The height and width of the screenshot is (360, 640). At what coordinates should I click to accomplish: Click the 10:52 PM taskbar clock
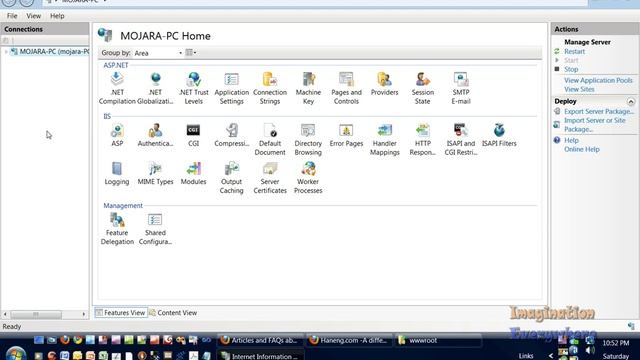616,343
